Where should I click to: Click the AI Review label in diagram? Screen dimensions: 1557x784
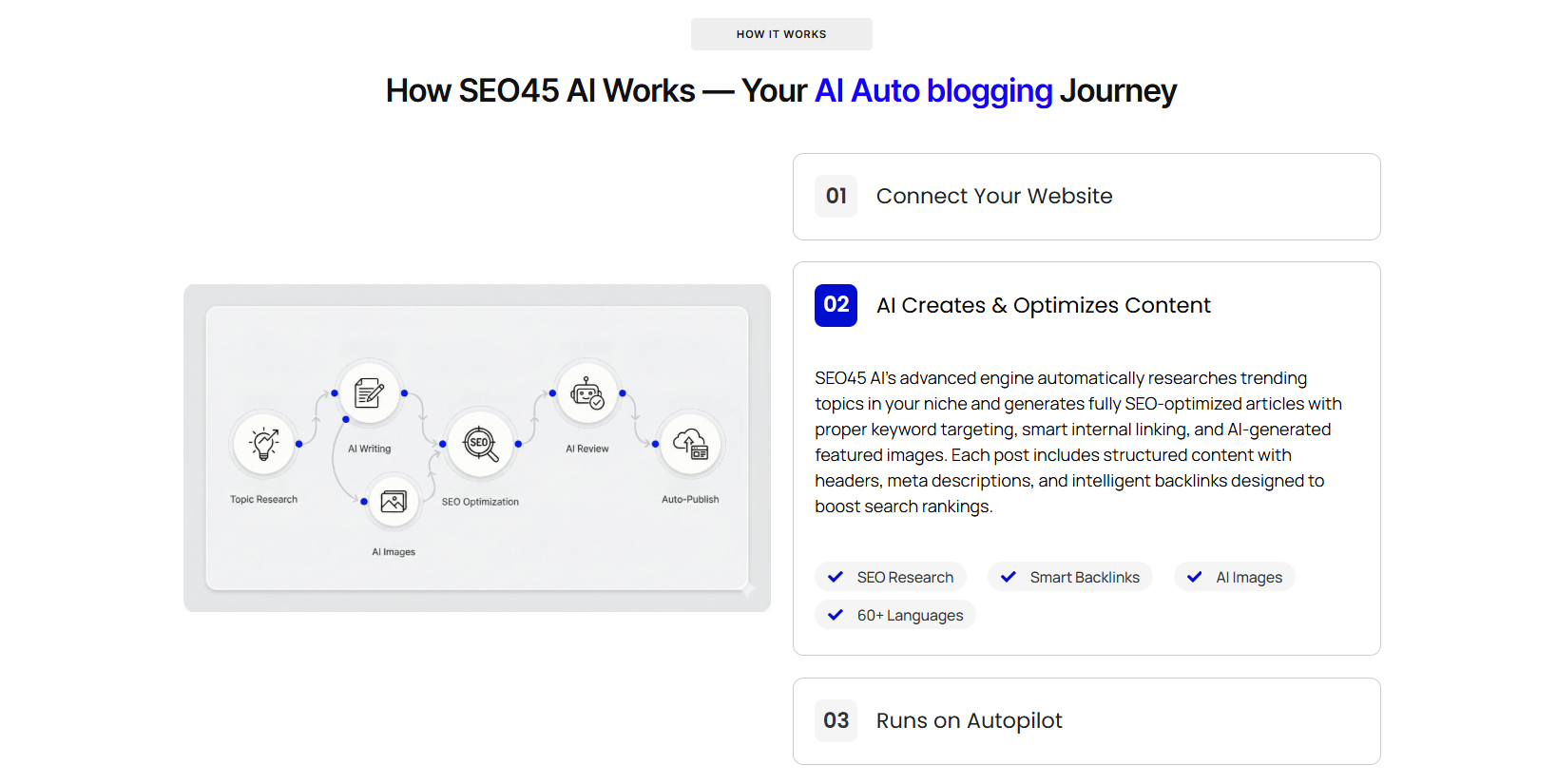[587, 449]
